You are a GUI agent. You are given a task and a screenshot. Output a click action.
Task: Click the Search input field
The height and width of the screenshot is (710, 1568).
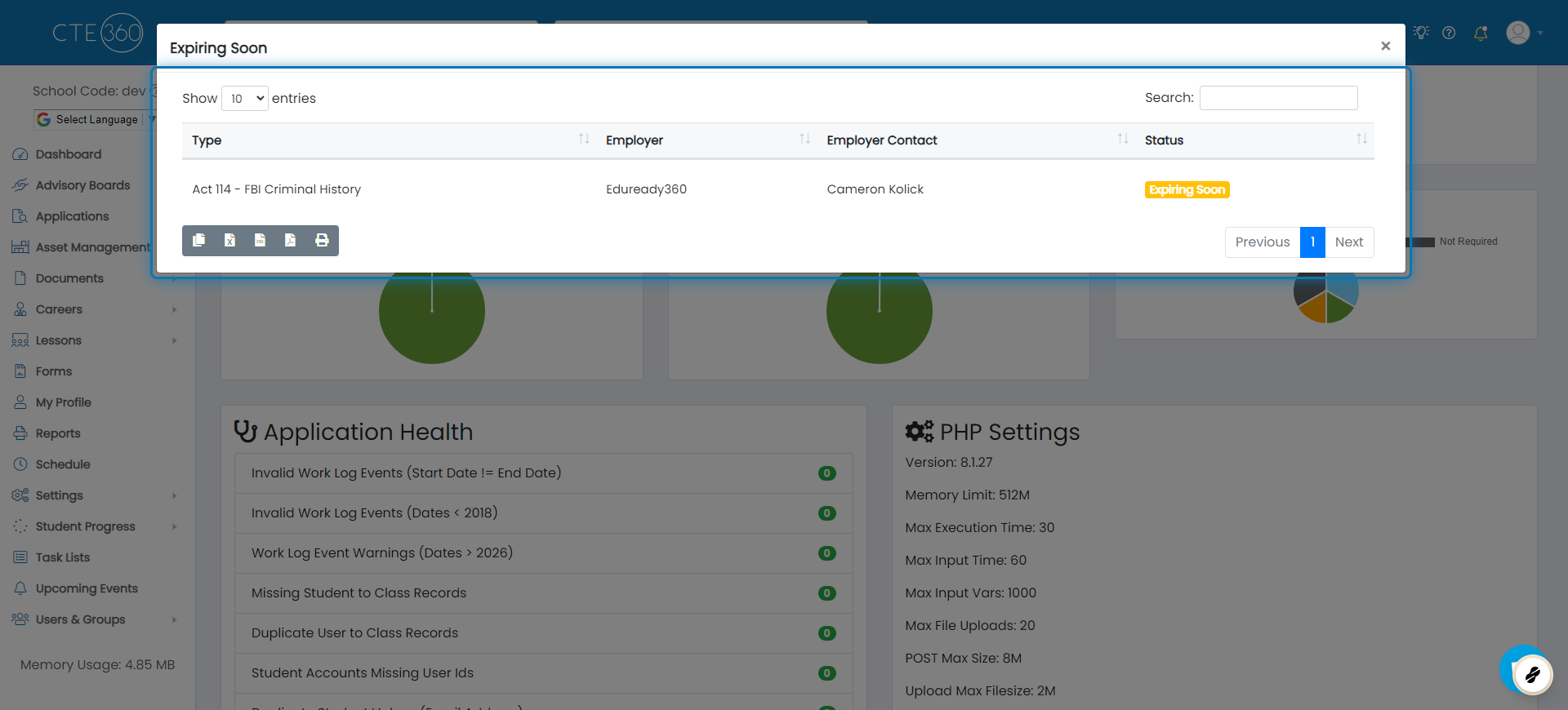[x=1279, y=98]
